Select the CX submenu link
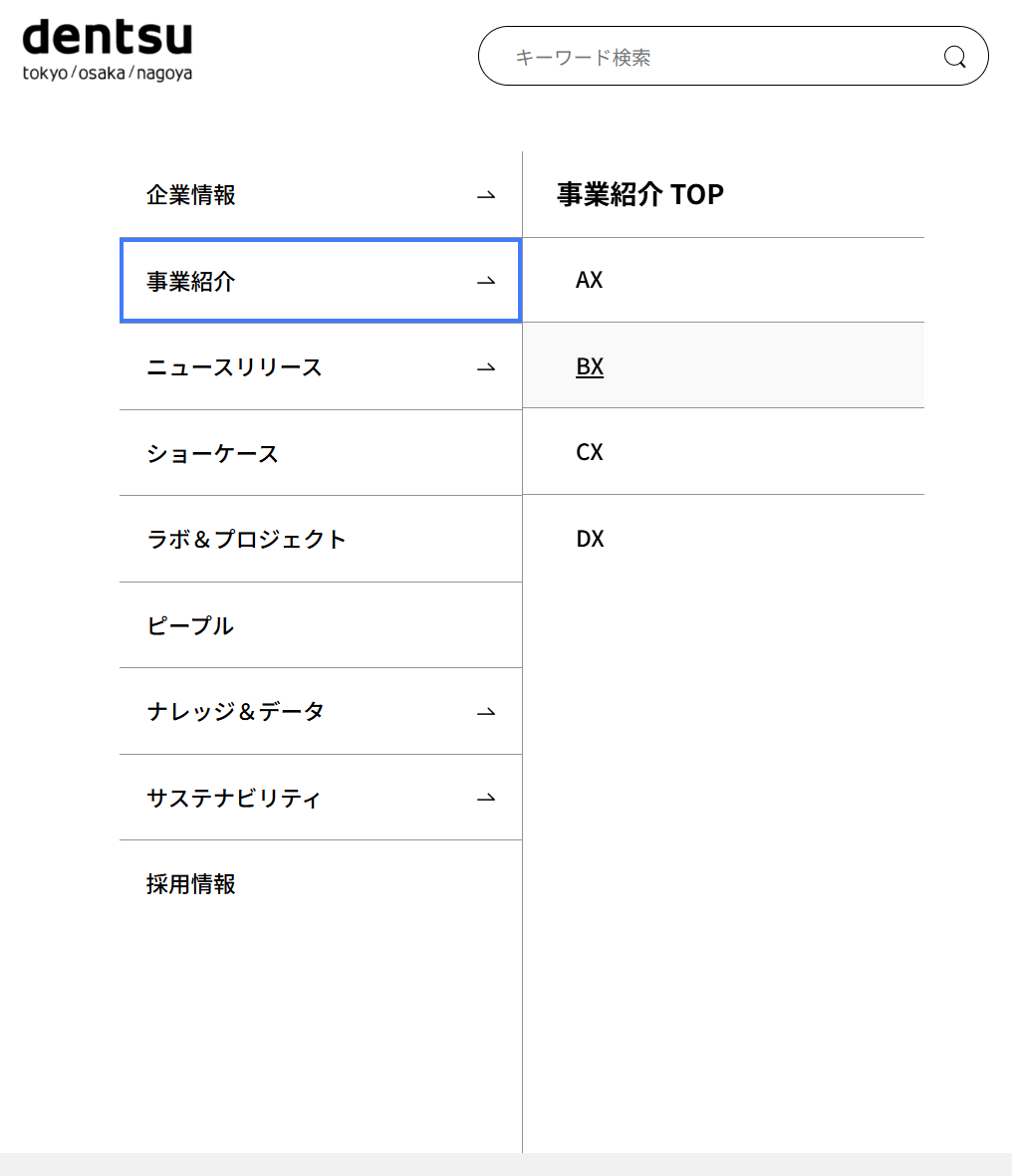This screenshot has height=1176, width=1012. click(590, 453)
